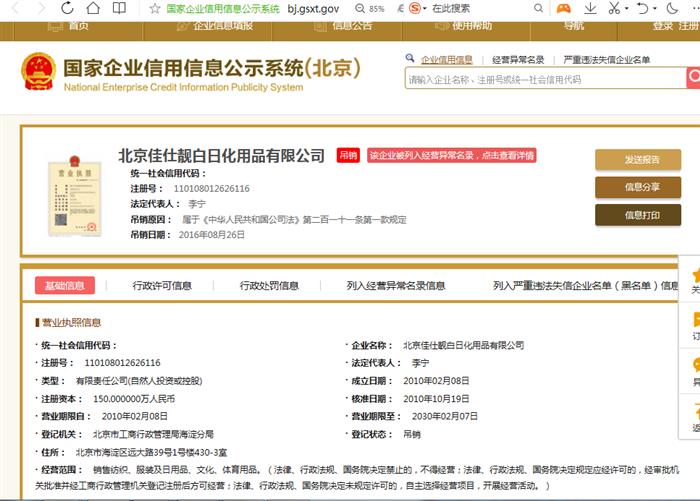
Task: Click the red search submit button
Action: point(693,78)
